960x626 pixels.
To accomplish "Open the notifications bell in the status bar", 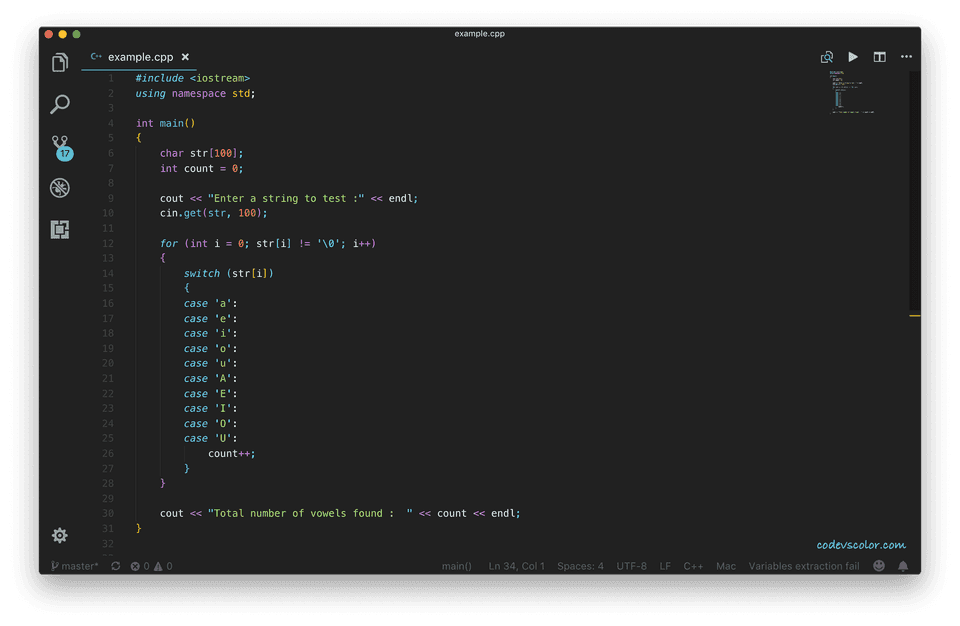I will 903,566.
